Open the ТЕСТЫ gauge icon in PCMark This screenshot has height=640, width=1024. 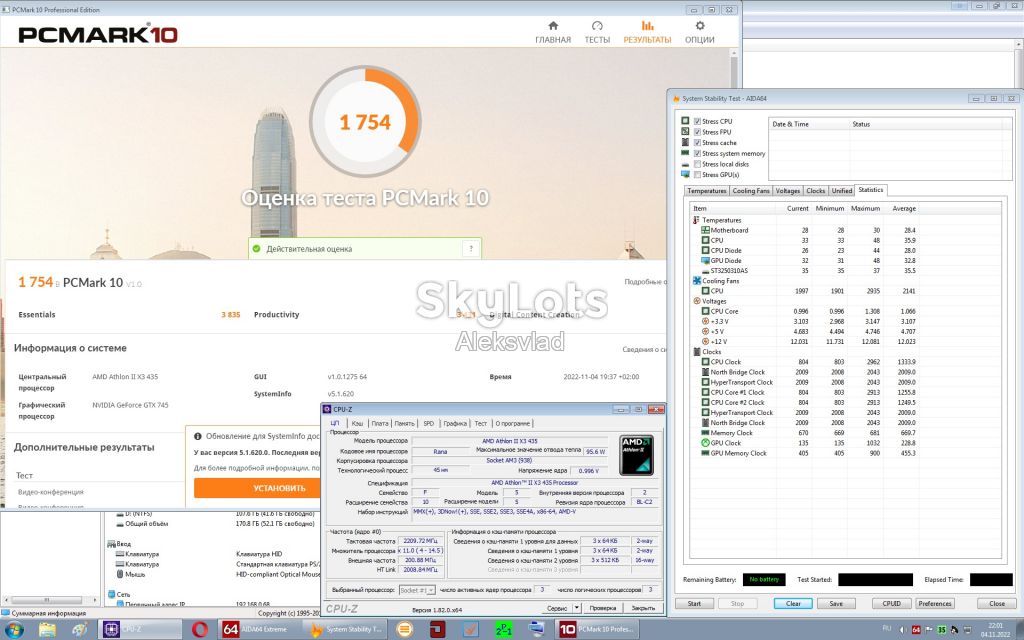pyautogui.click(x=597, y=25)
